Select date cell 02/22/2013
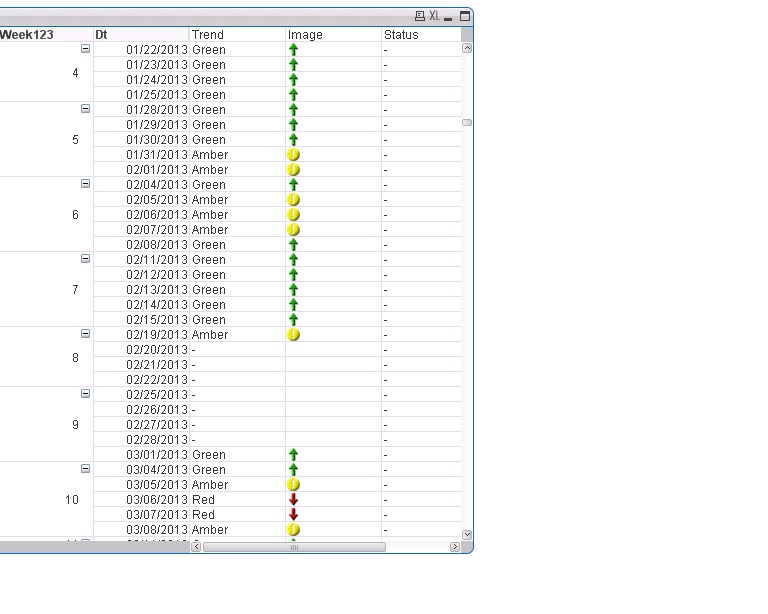The height and width of the screenshot is (614, 768). pyautogui.click(x=141, y=379)
